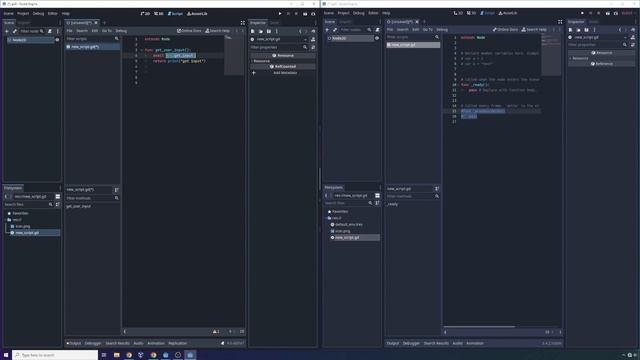The height and width of the screenshot is (360, 640).
Task: Save resource icon in left Inspector toolbar
Action: (x=269, y=31)
